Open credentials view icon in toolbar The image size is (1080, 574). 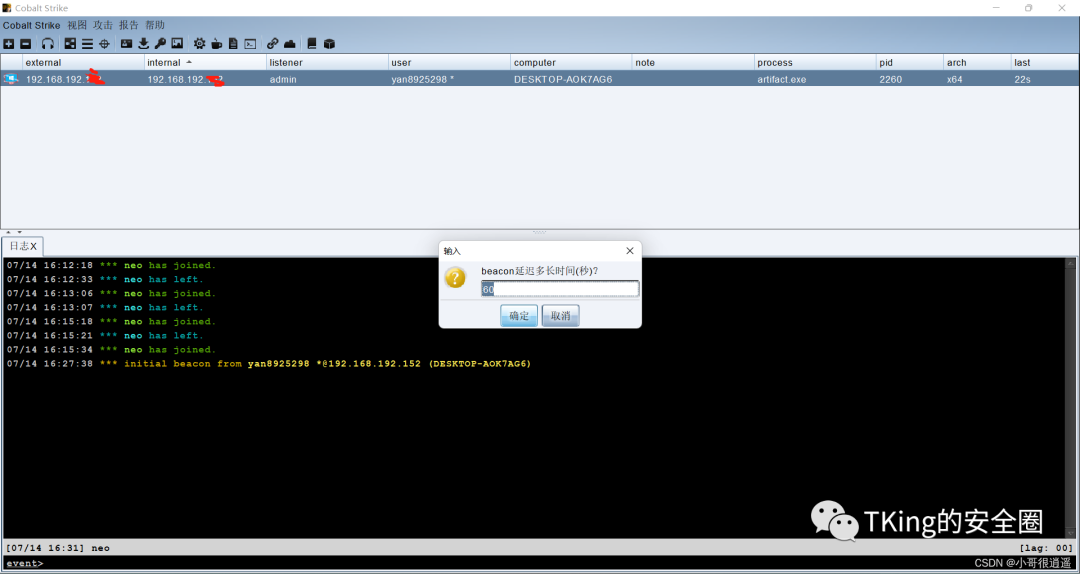point(127,43)
